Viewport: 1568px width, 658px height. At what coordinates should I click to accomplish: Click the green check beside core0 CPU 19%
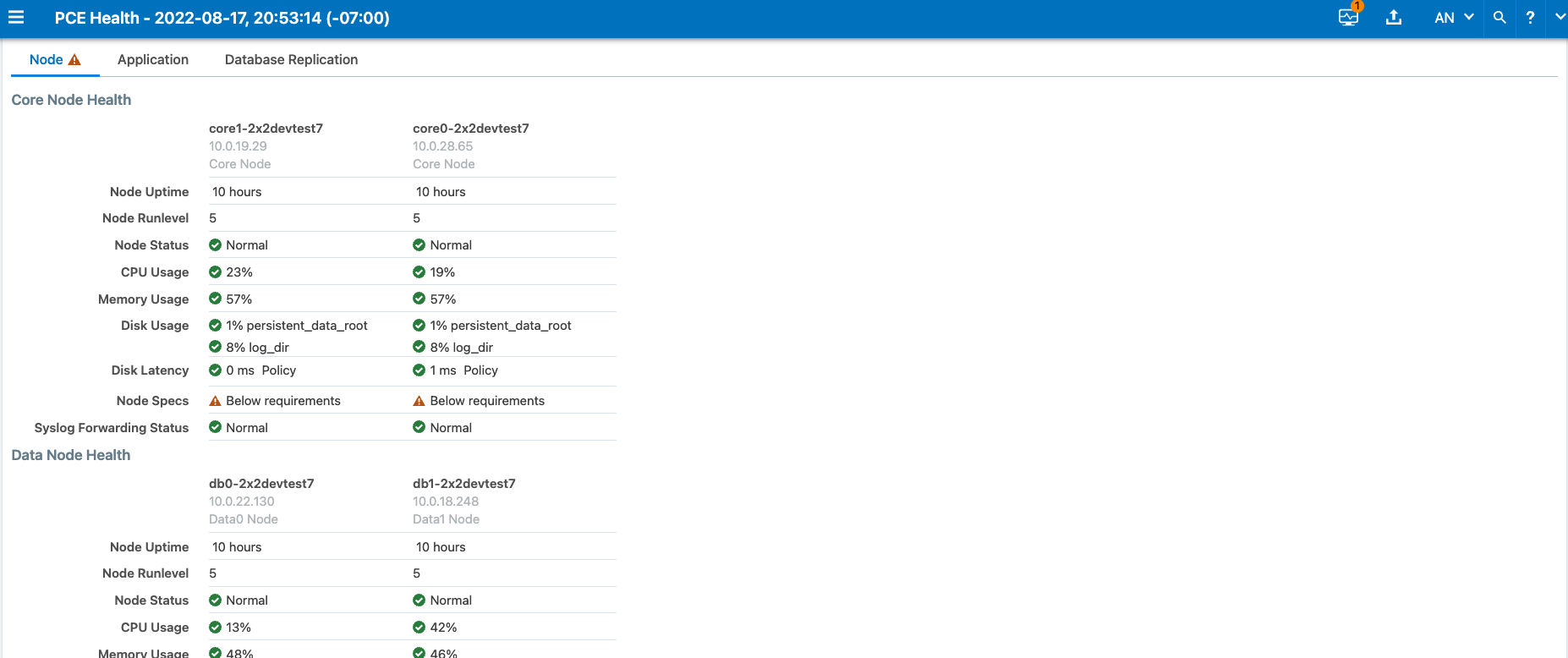coord(419,272)
